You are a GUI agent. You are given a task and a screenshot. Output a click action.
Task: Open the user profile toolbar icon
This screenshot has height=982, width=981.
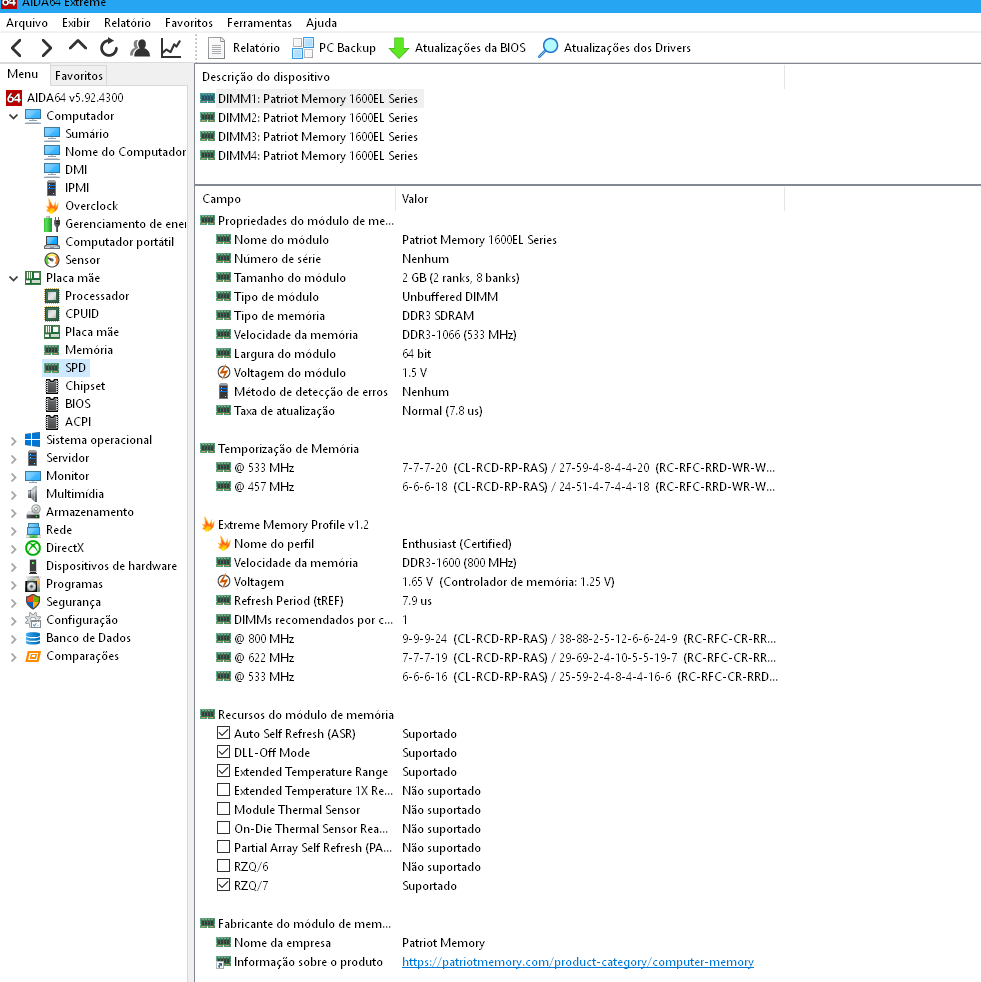140,48
